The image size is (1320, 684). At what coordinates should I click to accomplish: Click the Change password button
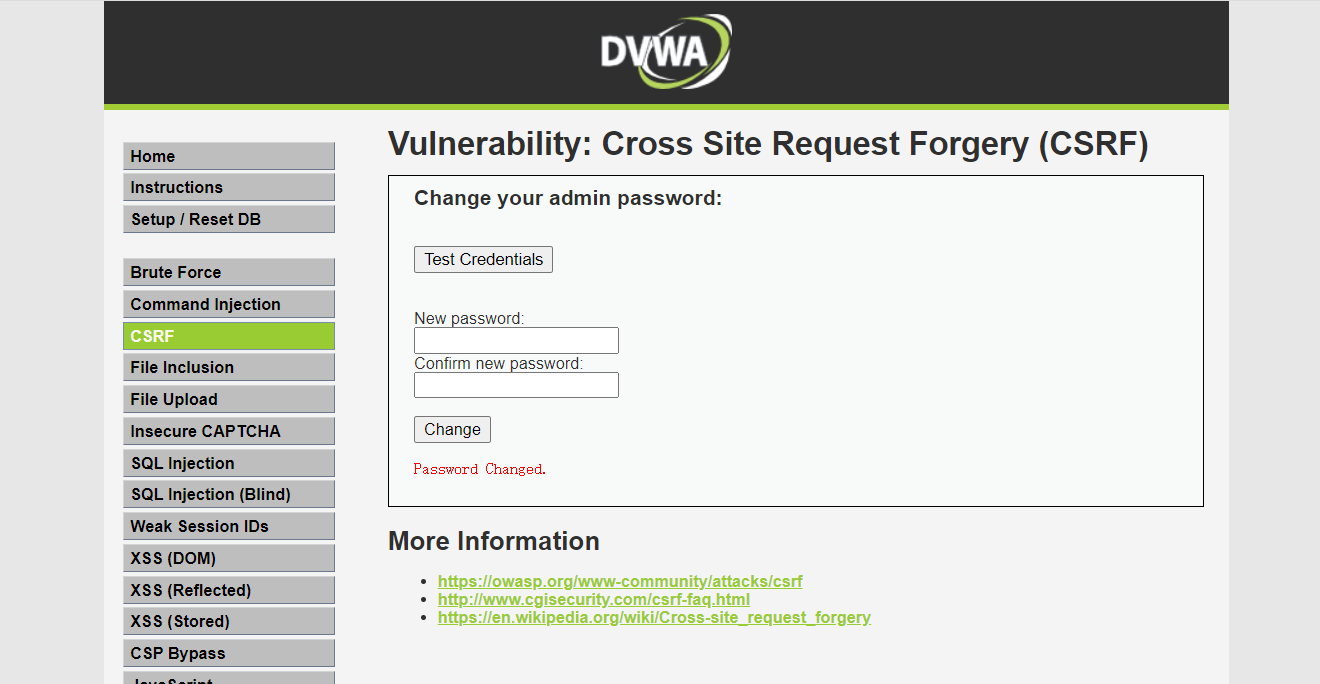point(452,429)
